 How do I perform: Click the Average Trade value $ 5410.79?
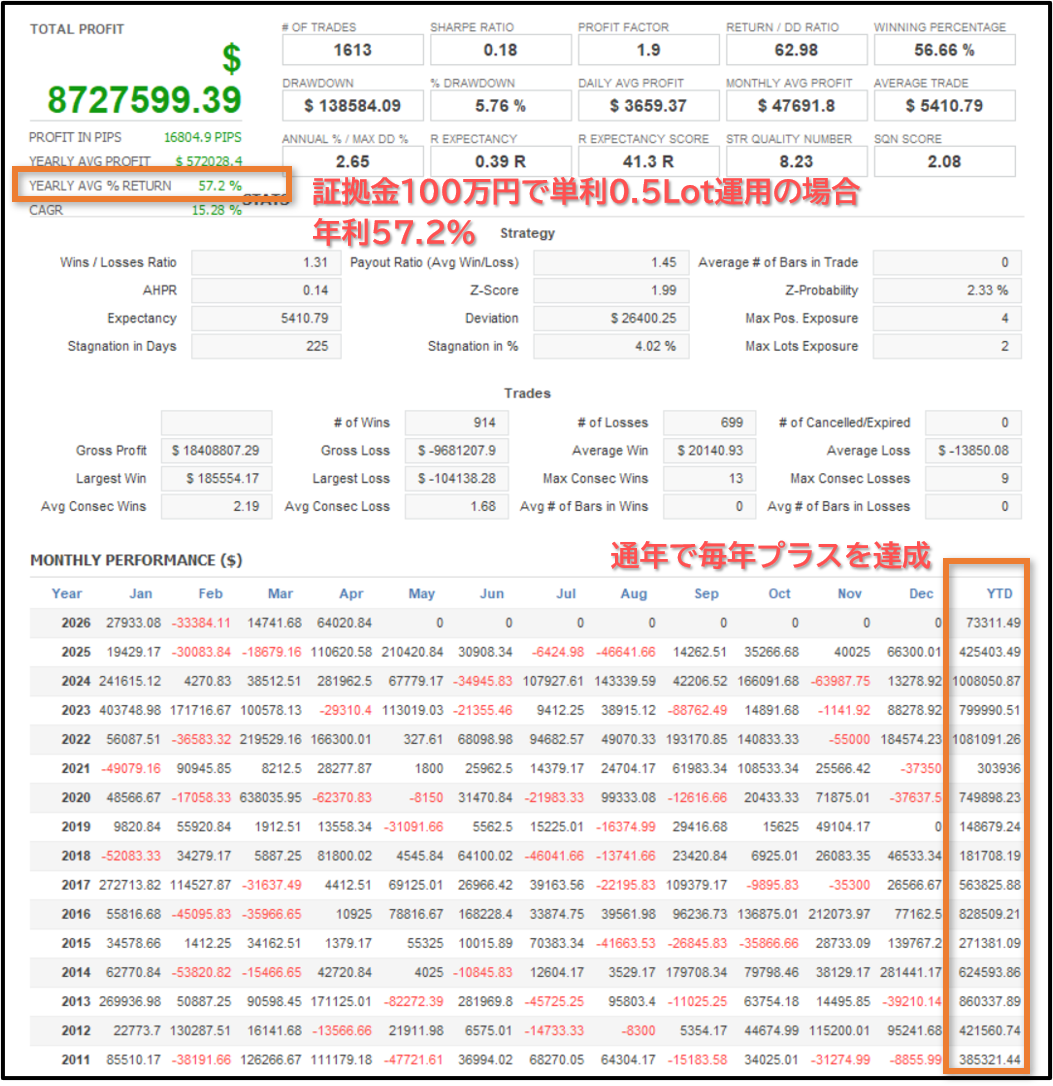[944, 106]
